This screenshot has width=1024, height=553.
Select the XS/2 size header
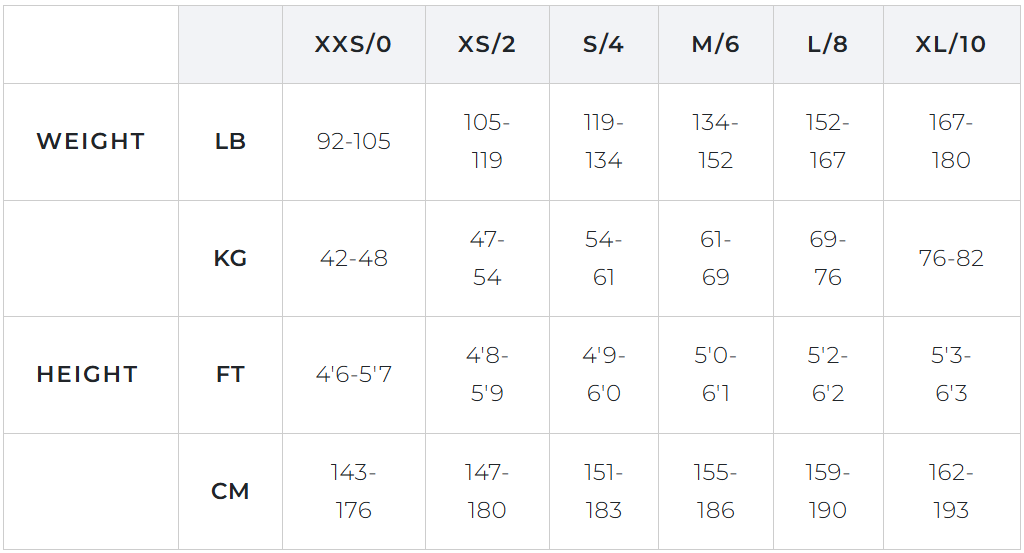point(487,44)
